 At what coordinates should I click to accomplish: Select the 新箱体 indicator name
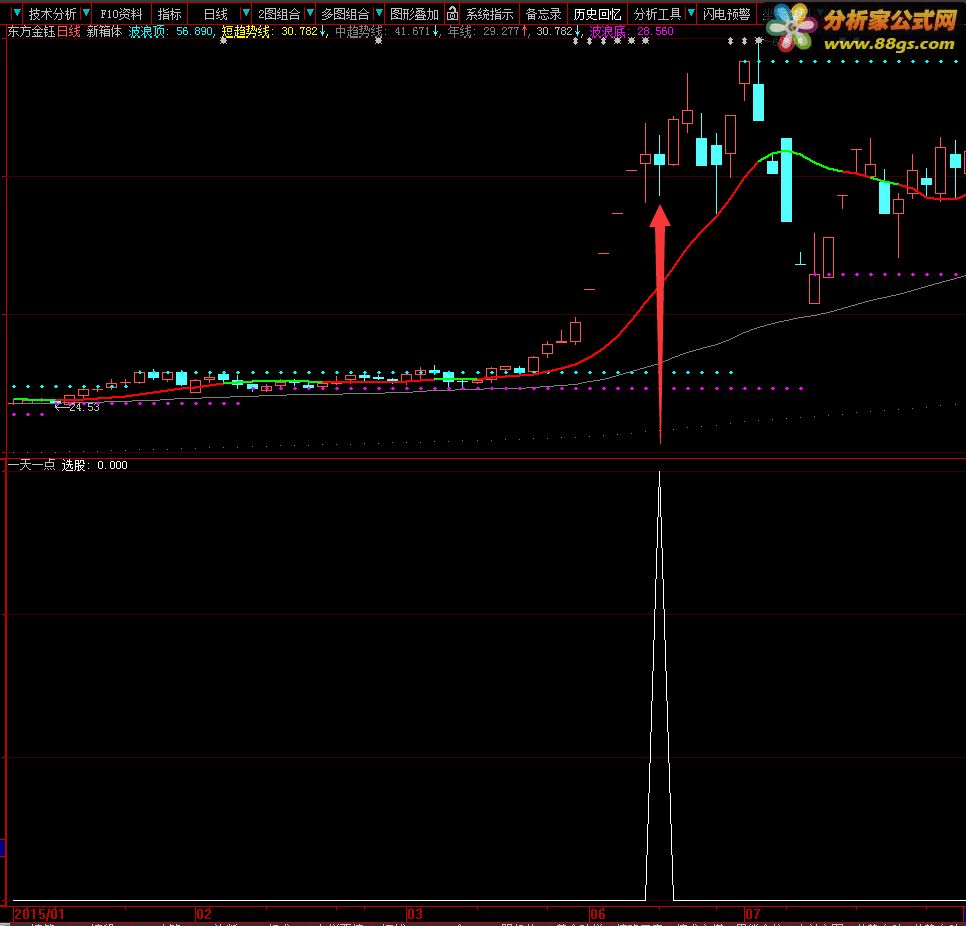(104, 31)
